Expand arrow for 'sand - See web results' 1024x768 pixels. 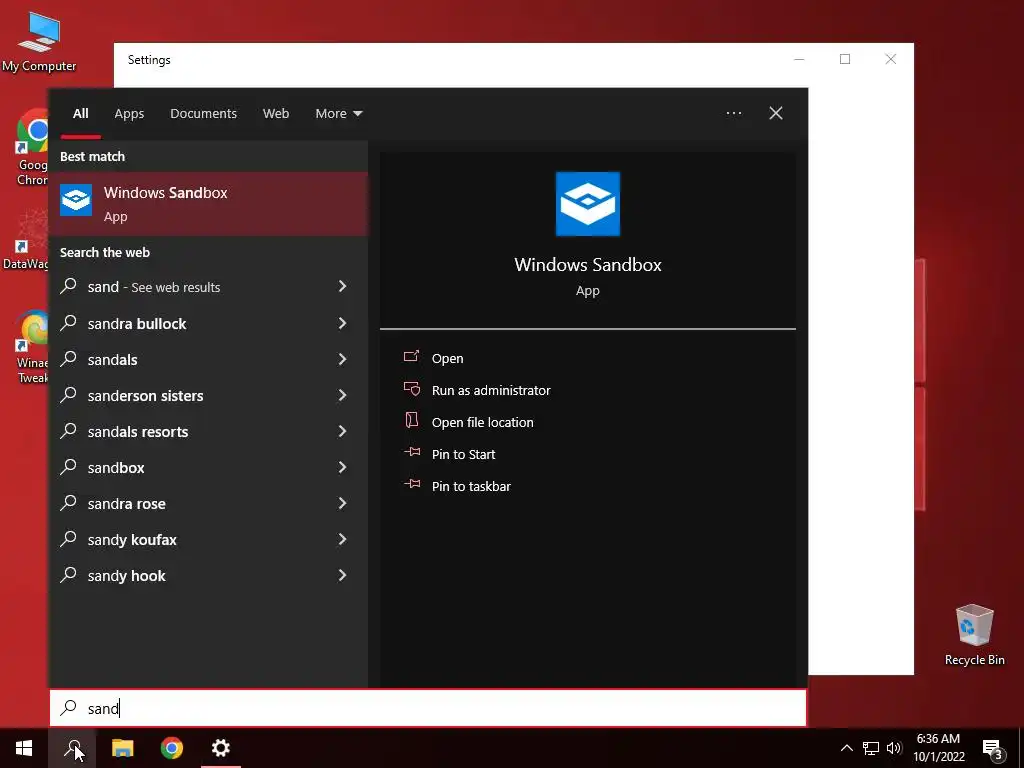342,286
